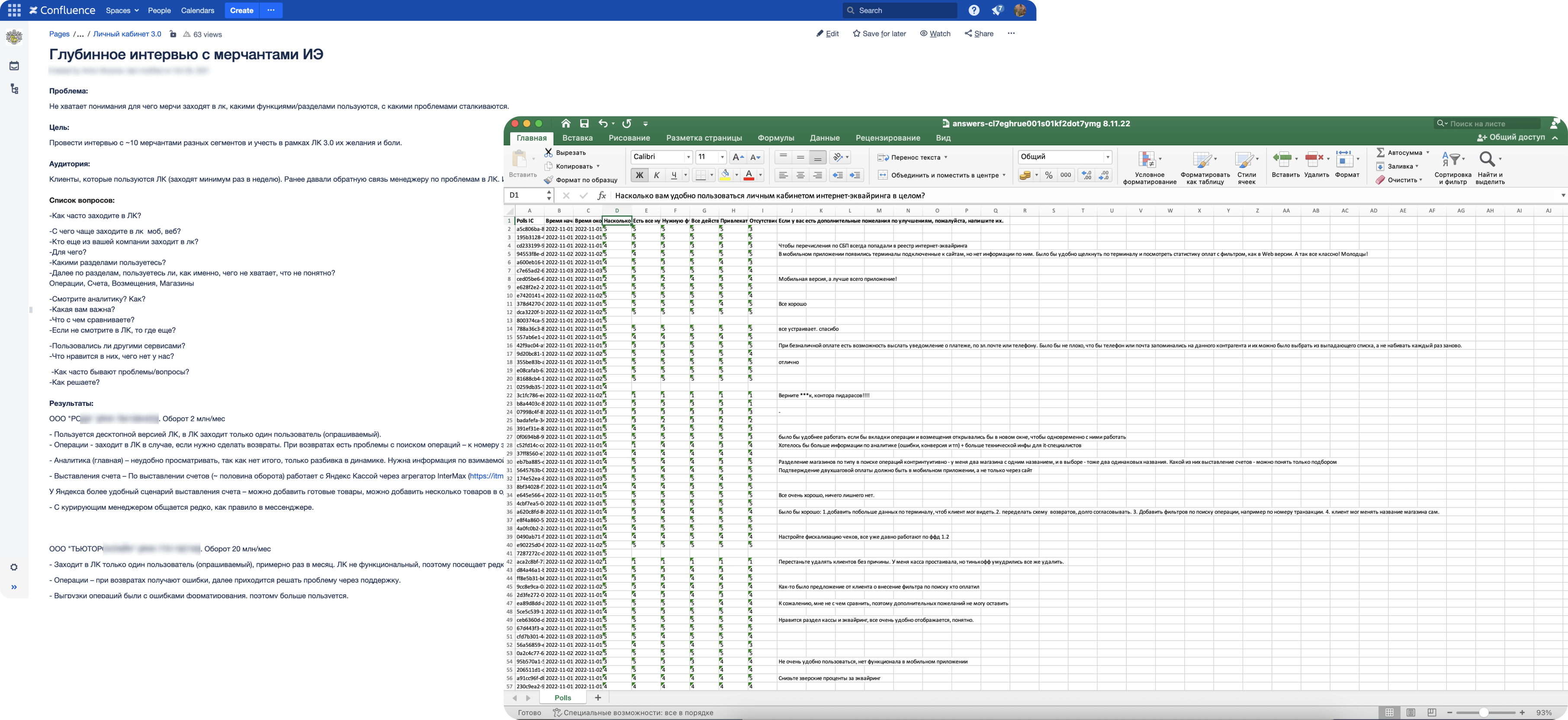
Task: Decrease font size with the smaller A icon
Action: [755, 157]
